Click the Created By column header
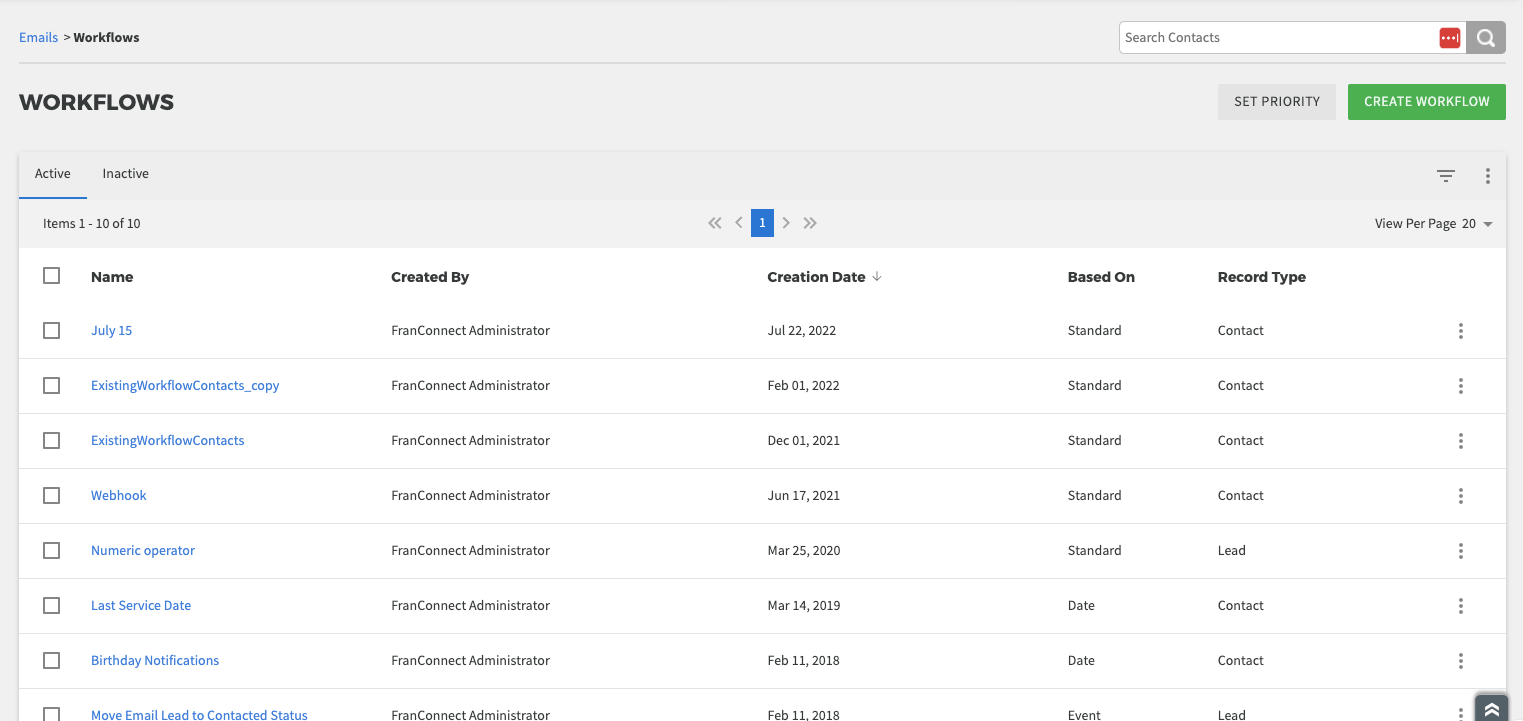The height and width of the screenshot is (721, 1523). click(430, 277)
